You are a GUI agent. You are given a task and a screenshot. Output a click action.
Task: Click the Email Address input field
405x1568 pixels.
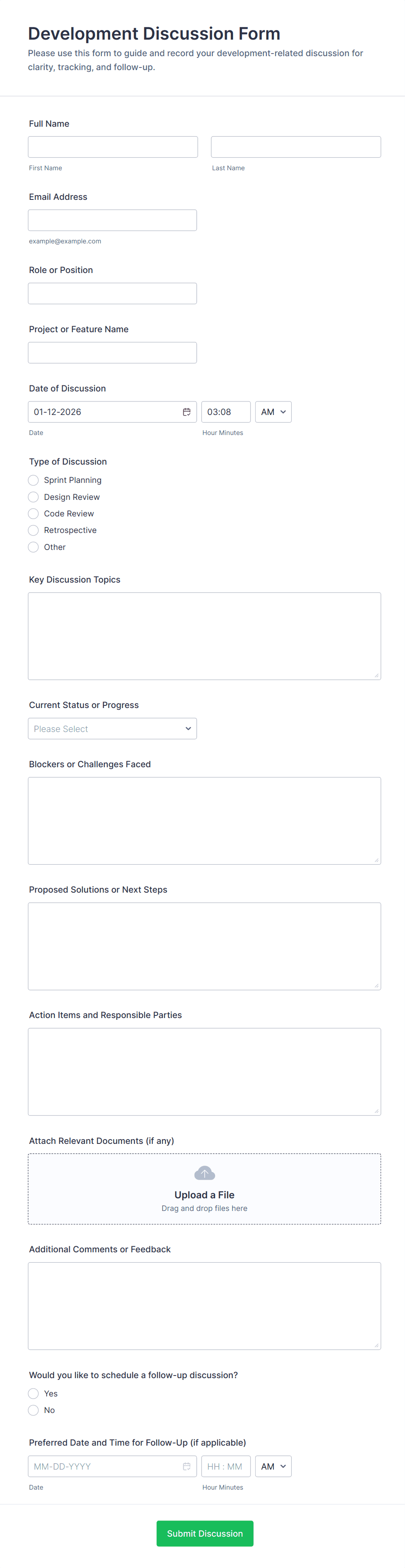pos(112,220)
